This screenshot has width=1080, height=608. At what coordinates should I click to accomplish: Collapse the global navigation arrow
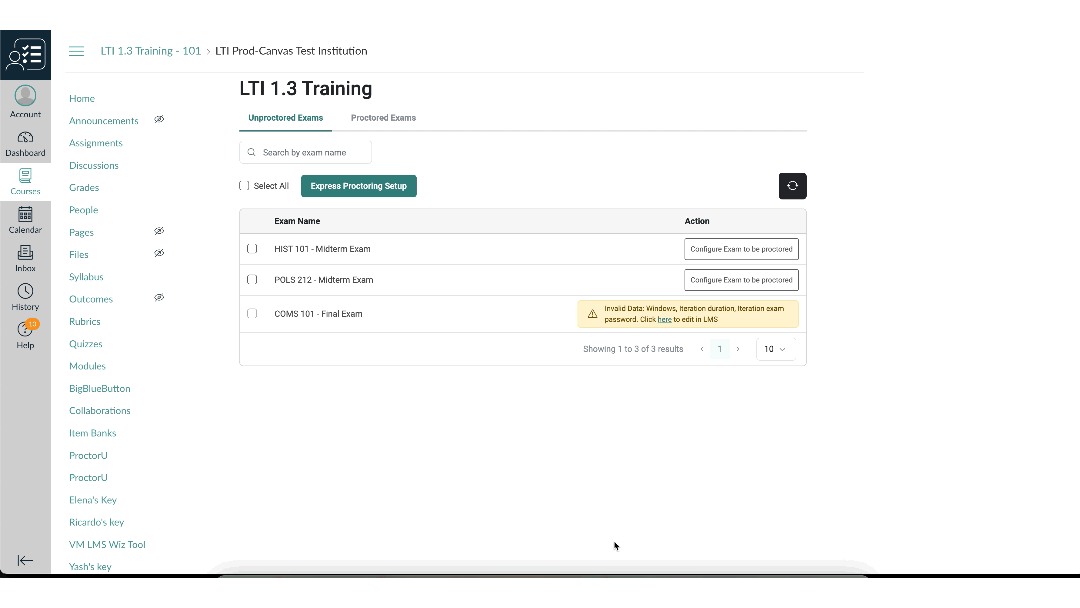tap(25, 560)
